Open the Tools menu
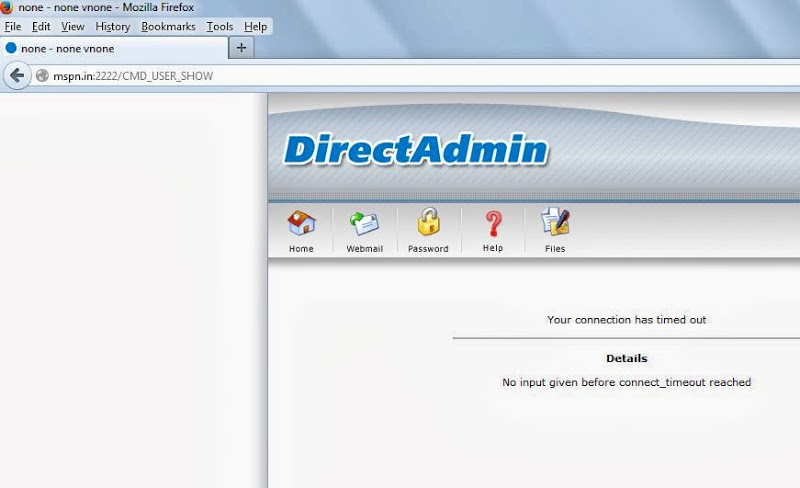Screen dimensions: 800x488 point(220,27)
